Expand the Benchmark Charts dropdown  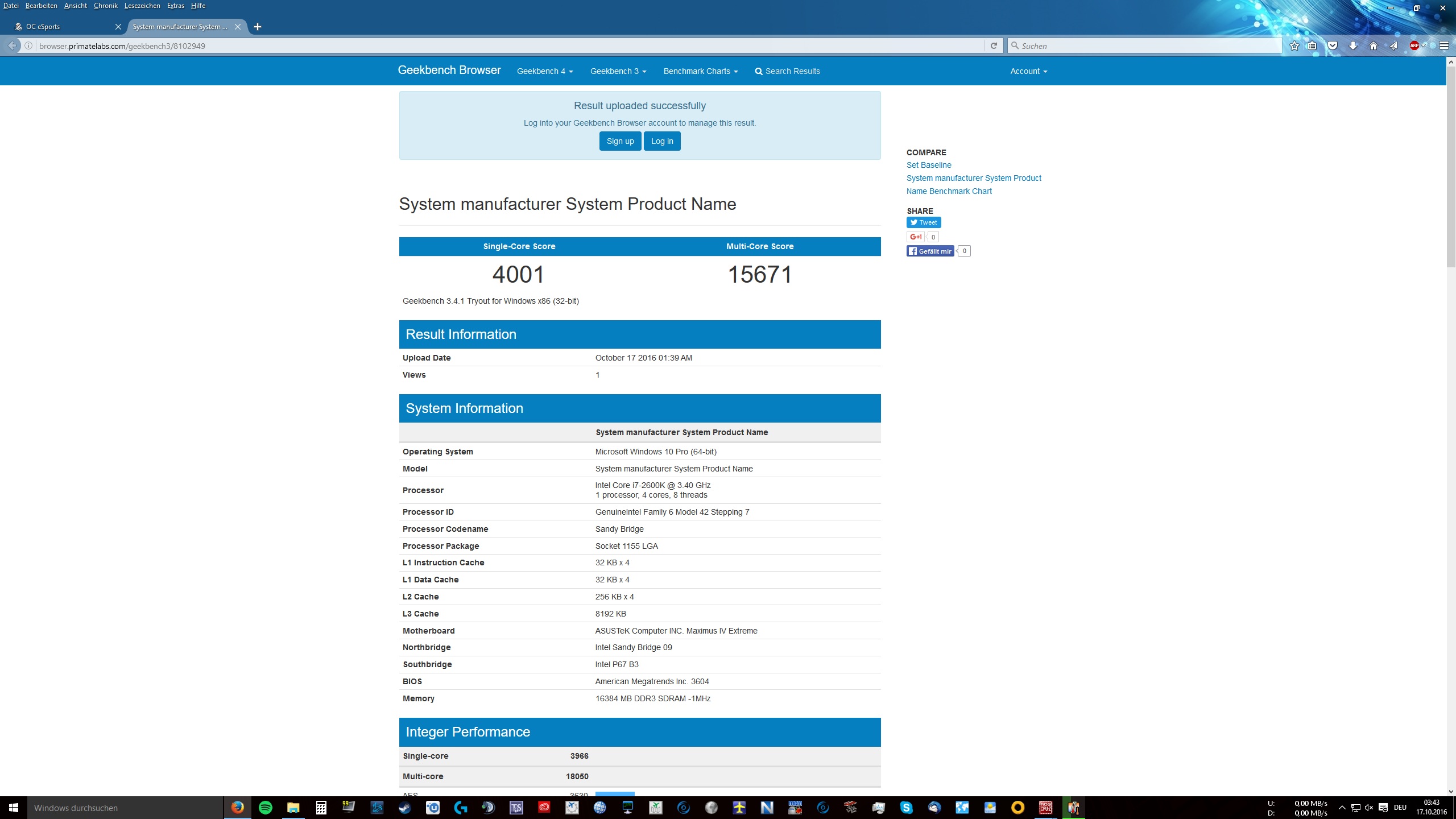pos(700,71)
